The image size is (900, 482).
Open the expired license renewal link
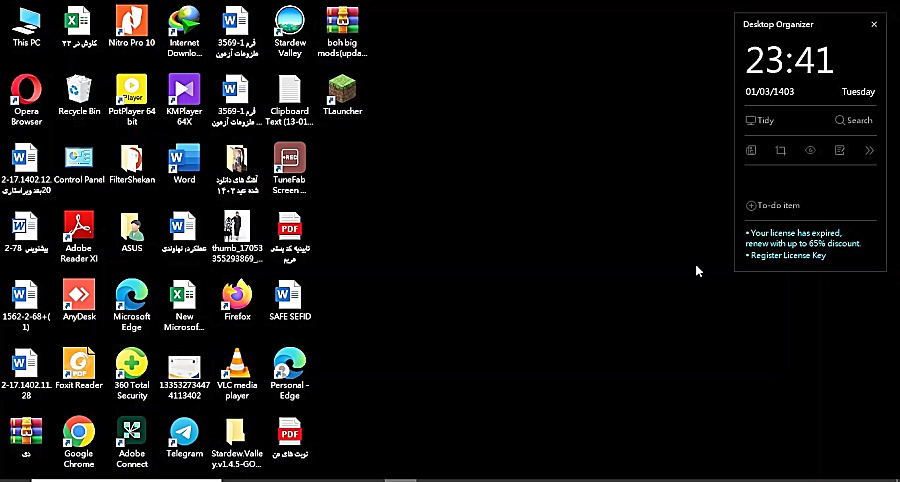pyautogui.click(x=803, y=238)
